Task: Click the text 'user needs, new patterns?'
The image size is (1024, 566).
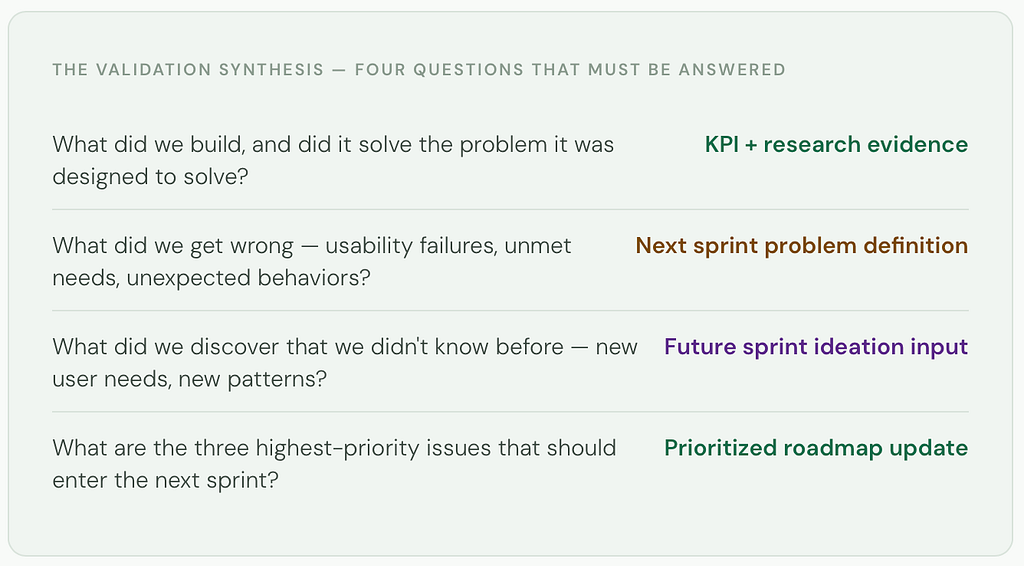Action: pyautogui.click(x=189, y=379)
